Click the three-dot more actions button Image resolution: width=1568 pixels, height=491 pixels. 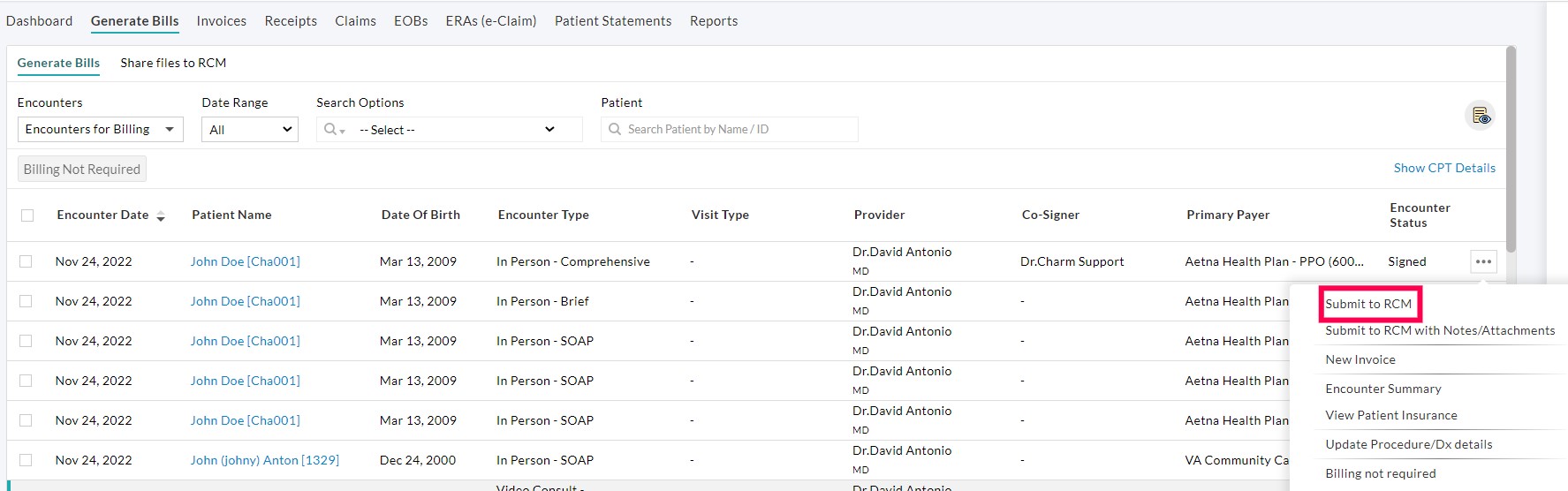pyautogui.click(x=1483, y=261)
